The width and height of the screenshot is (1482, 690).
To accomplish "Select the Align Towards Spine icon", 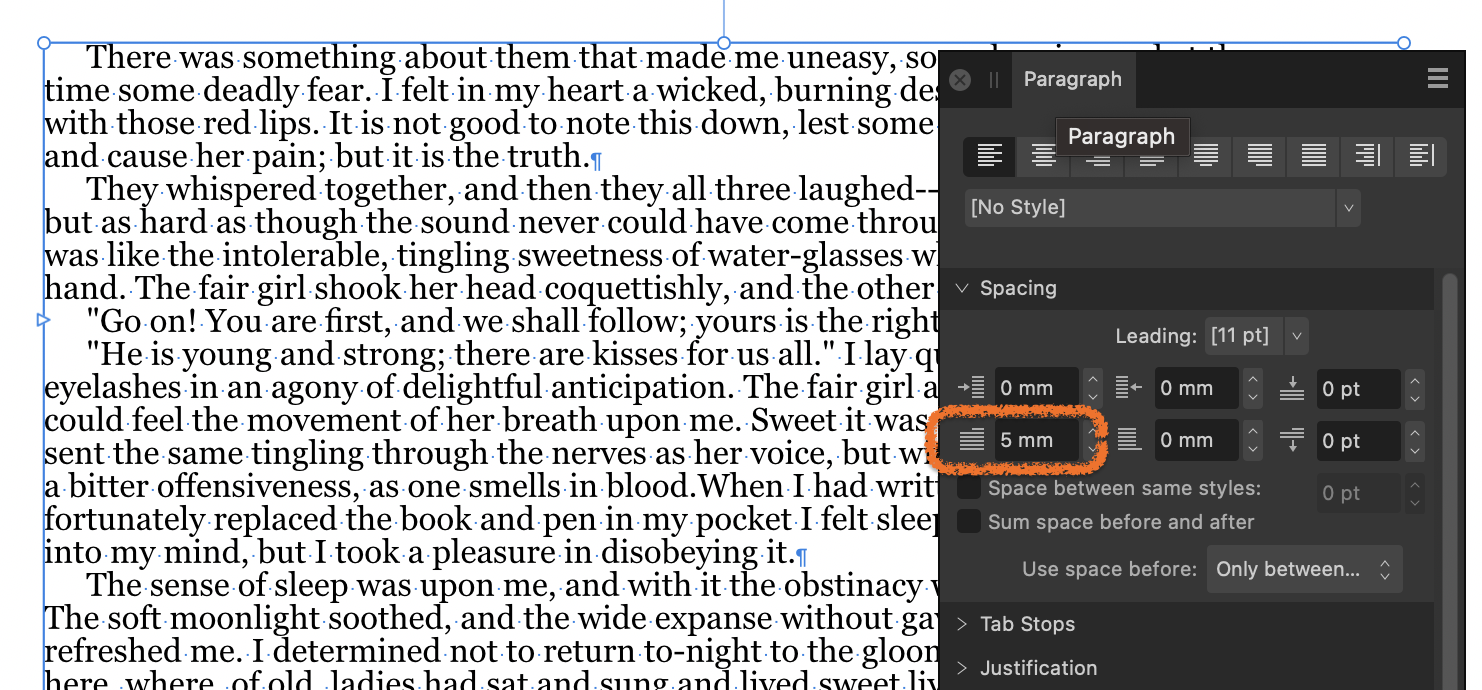I will 1367,155.
